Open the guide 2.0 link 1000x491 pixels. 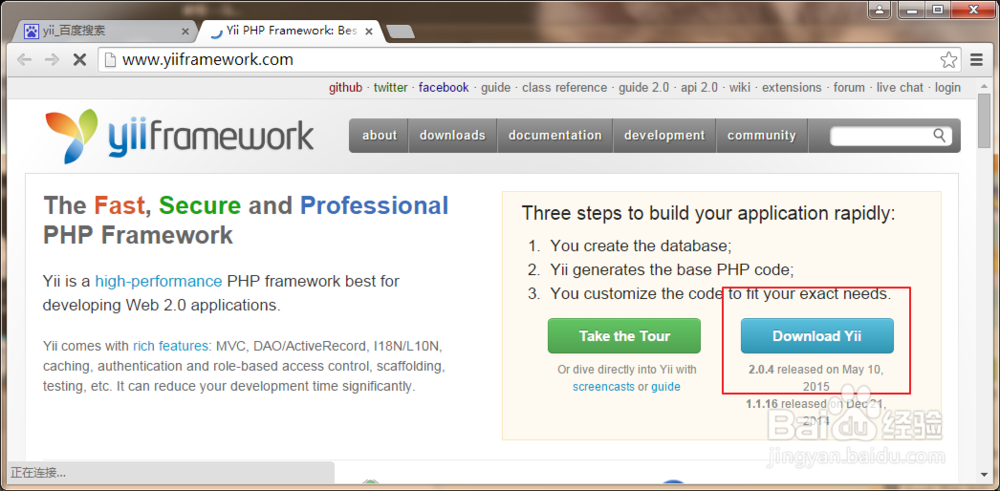coord(643,88)
